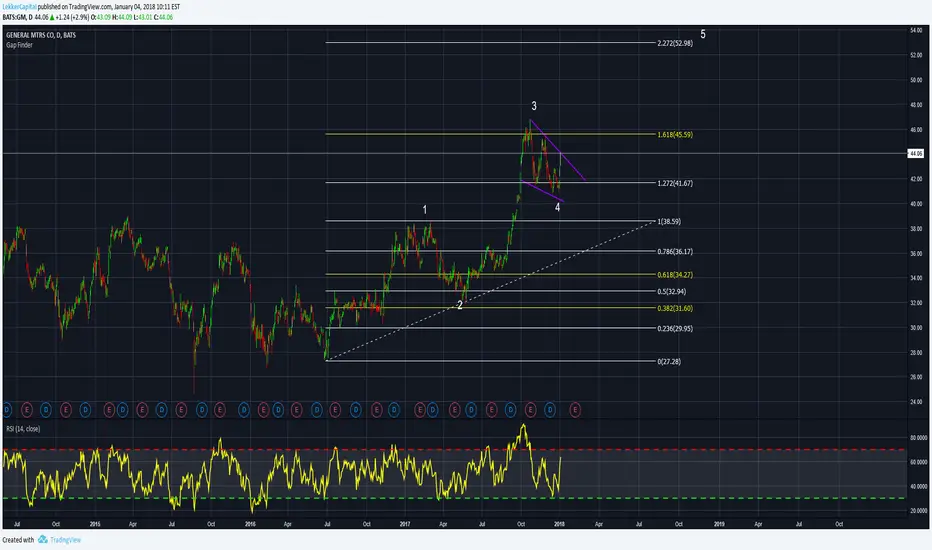Select the yellow RSI line plot

(x=282, y=469)
